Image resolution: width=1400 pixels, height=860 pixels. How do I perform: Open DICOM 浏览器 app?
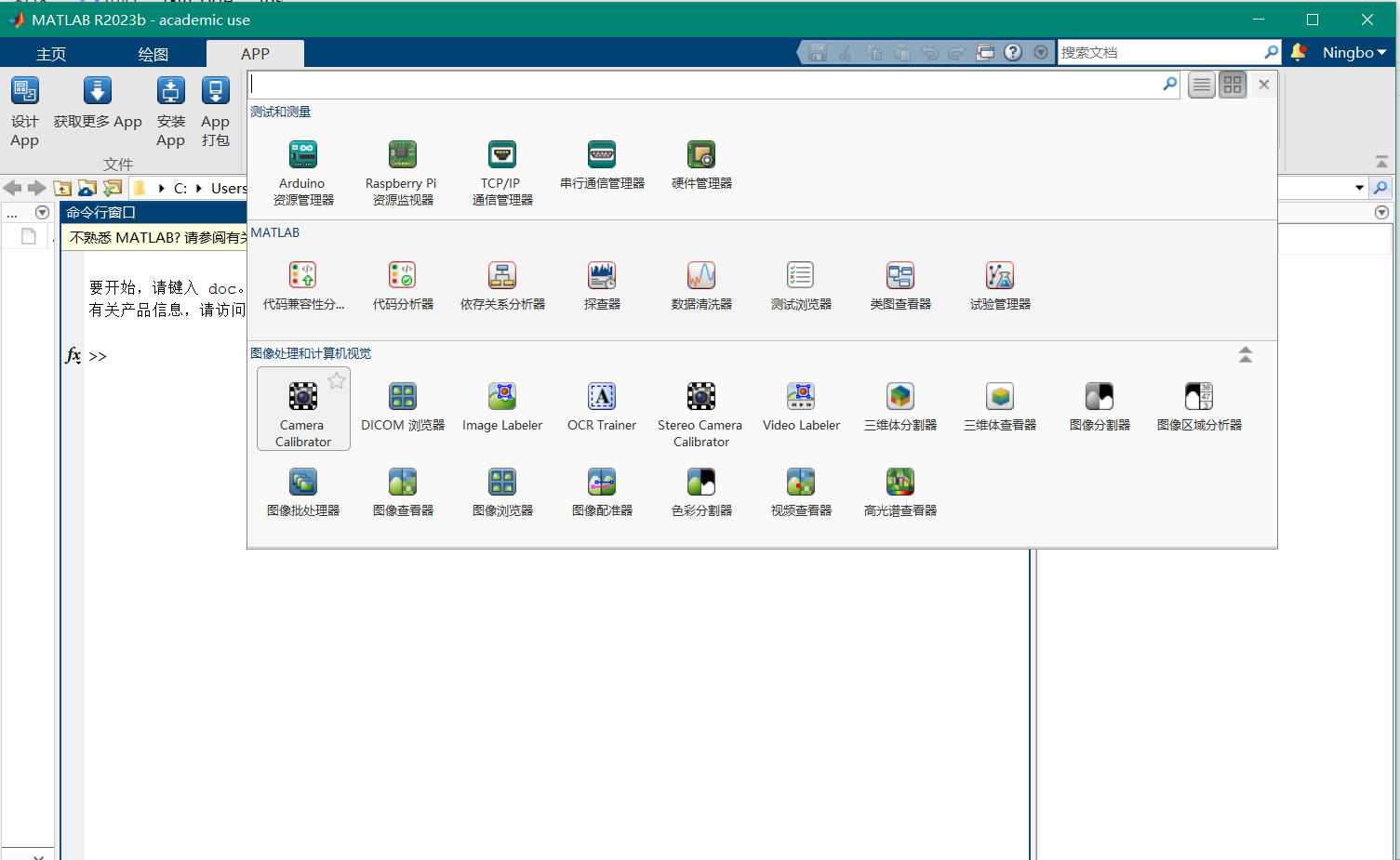pyautogui.click(x=402, y=406)
